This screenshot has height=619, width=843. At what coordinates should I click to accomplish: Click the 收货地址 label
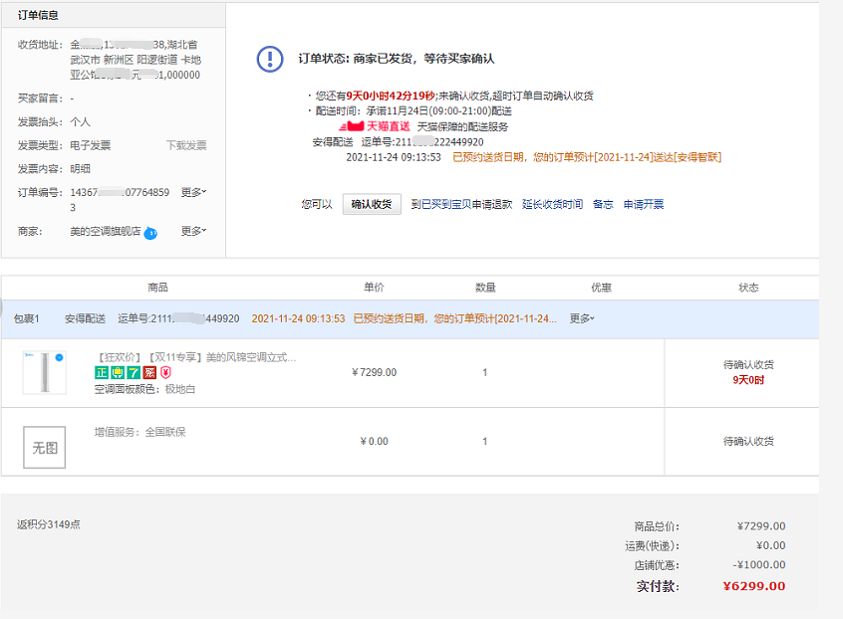pos(40,45)
